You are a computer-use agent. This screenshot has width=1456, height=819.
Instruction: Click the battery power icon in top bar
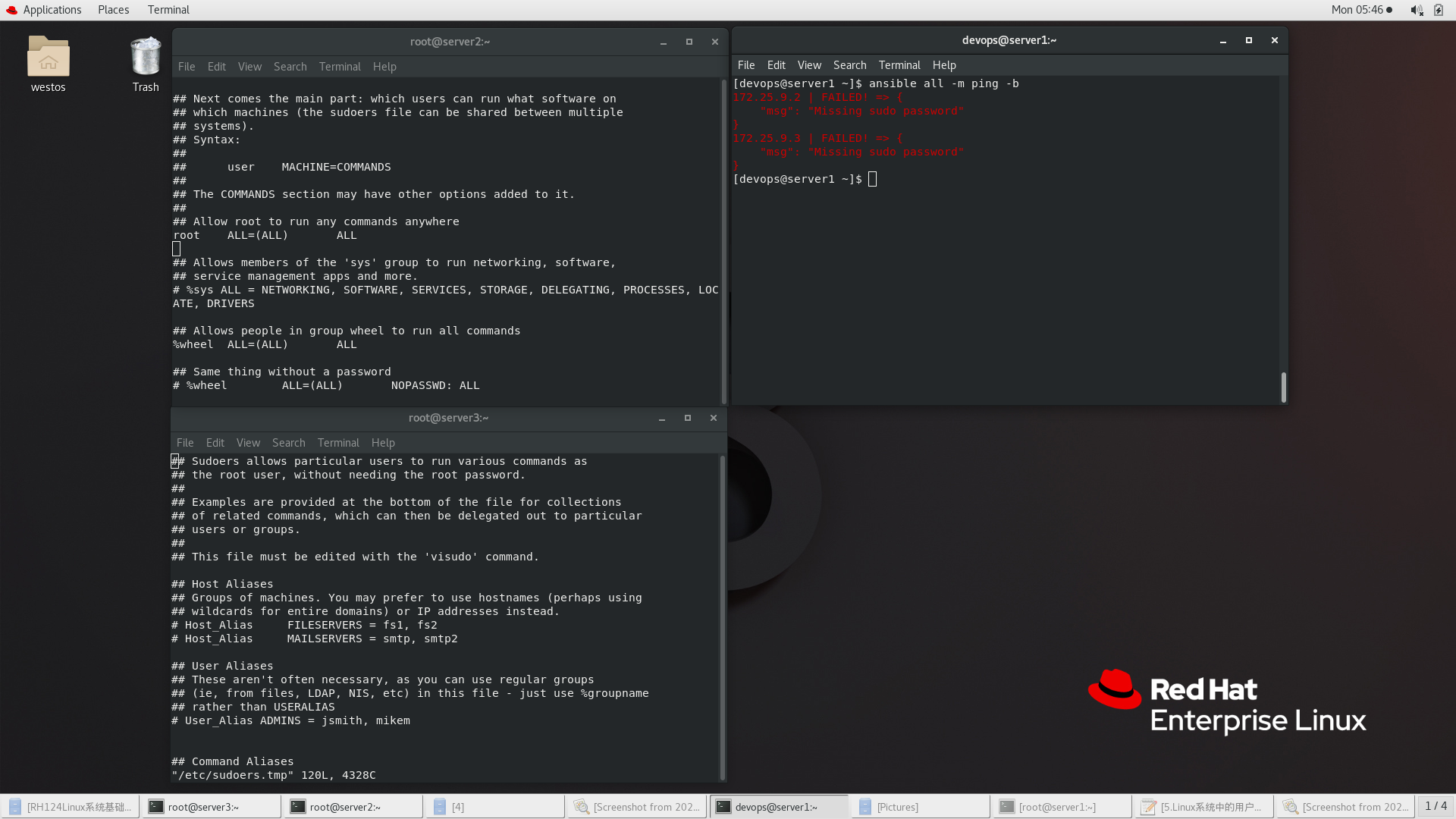coord(1439,10)
